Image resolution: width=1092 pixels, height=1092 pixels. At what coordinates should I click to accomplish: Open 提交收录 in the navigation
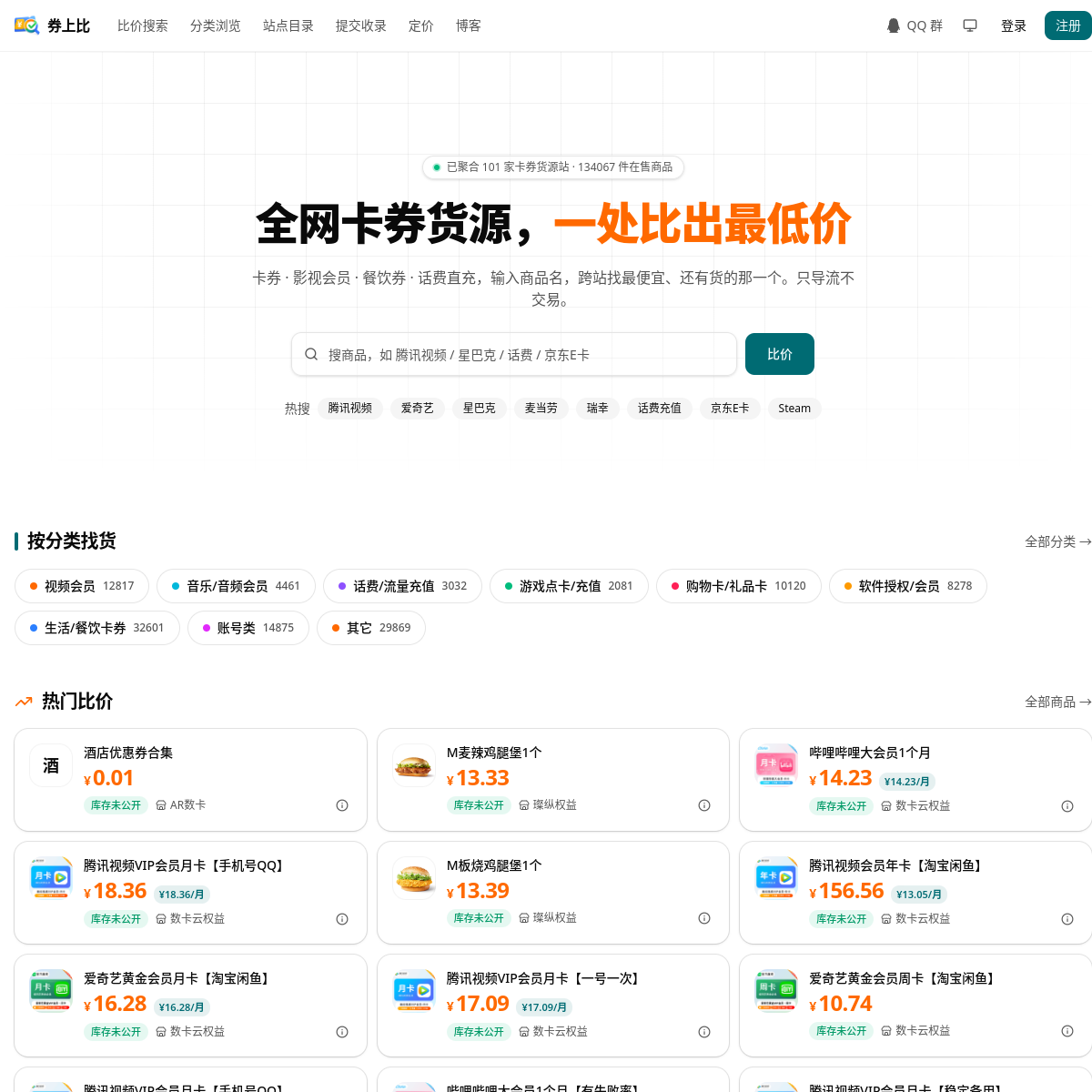[x=361, y=25]
